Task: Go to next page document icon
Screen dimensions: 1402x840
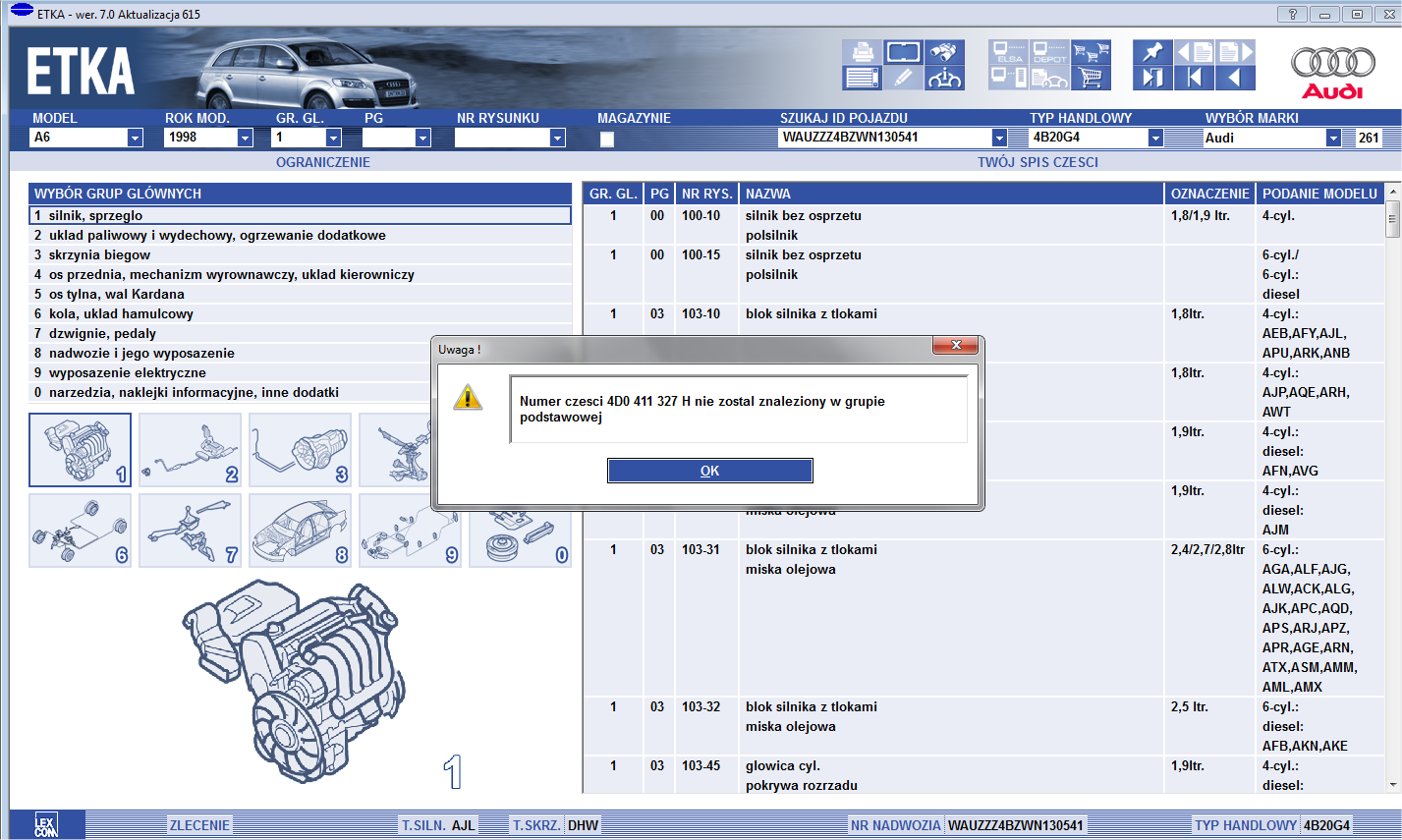Action: [x=1235, y=52]
